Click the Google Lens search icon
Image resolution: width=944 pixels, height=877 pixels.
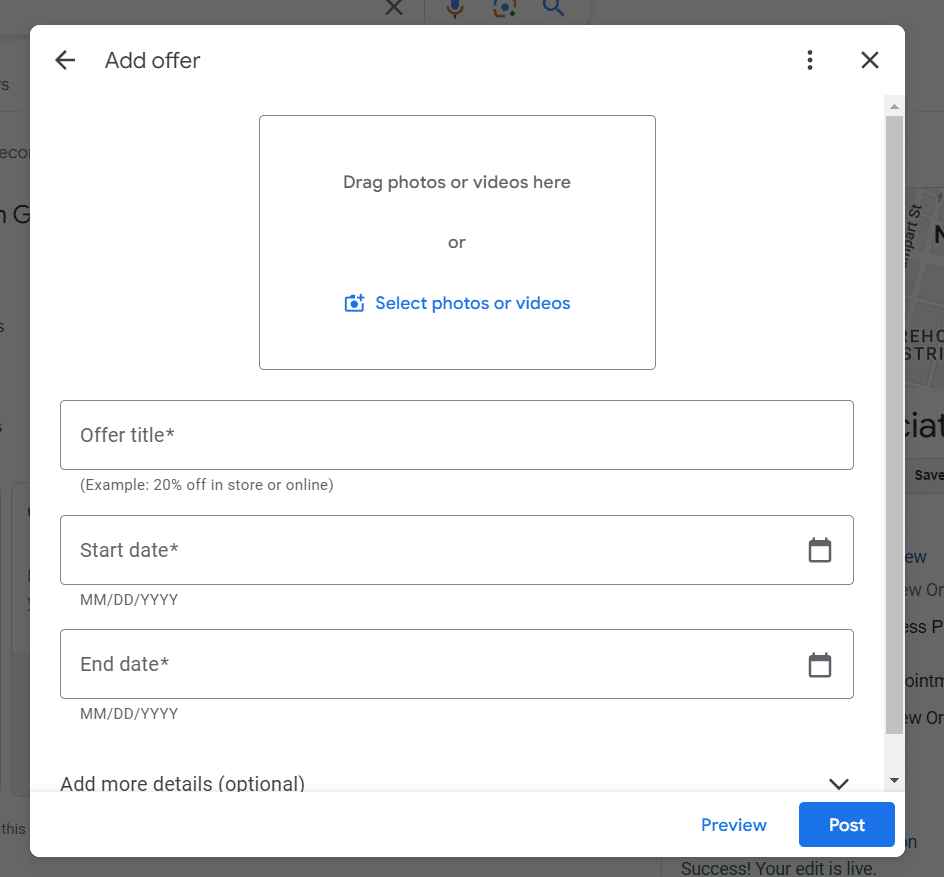click(504, 8)
